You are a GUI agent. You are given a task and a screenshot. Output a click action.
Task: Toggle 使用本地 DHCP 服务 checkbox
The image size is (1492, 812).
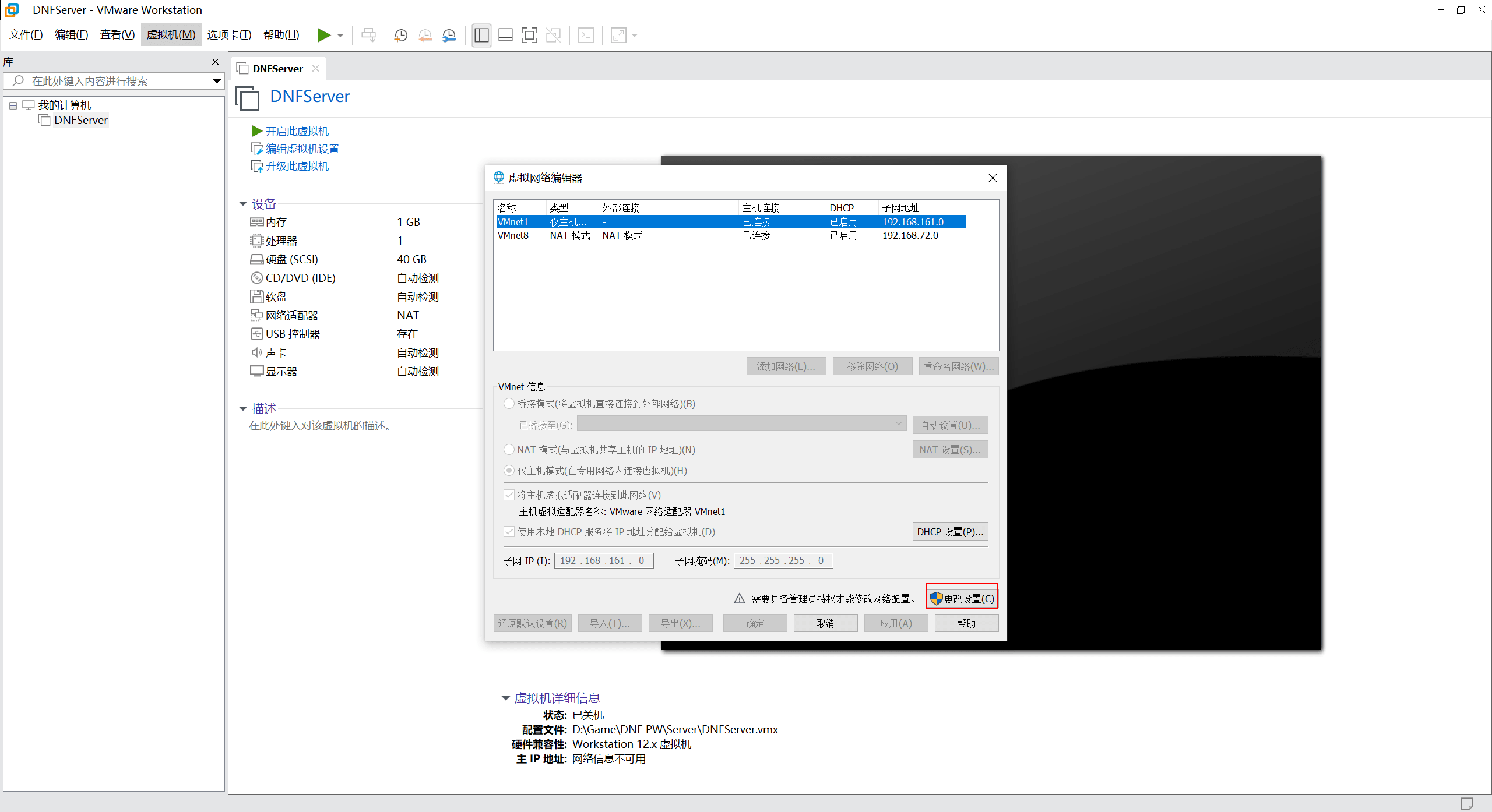509,532
